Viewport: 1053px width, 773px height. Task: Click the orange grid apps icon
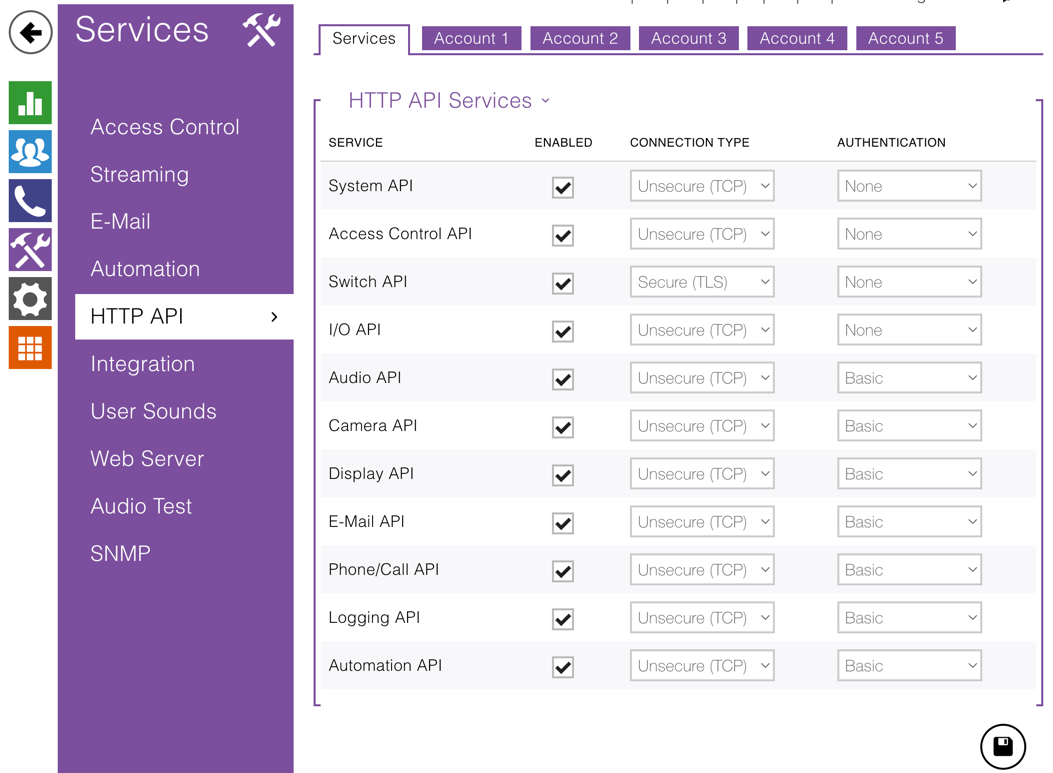click(30, 348)
